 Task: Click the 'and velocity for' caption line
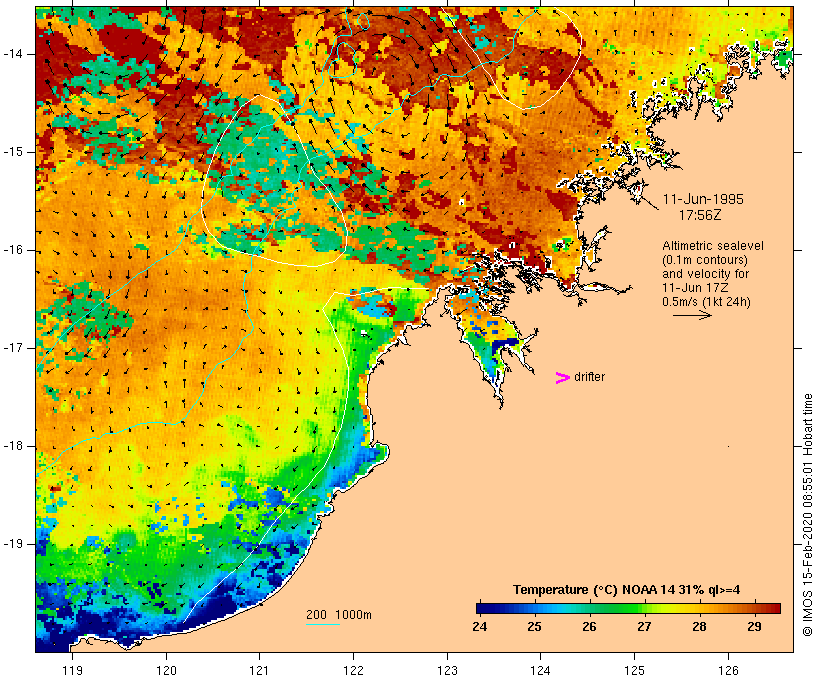pos(705,274)
